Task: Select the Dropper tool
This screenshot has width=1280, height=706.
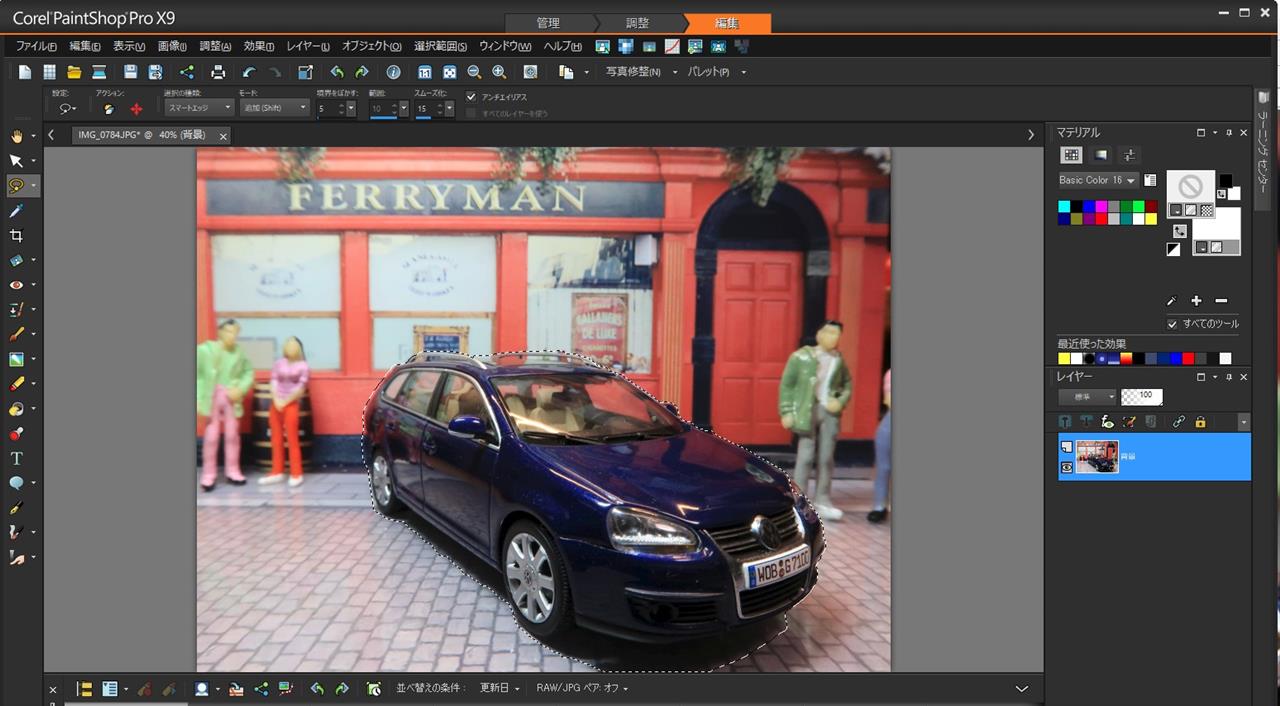Action: (x=16, y=211)
